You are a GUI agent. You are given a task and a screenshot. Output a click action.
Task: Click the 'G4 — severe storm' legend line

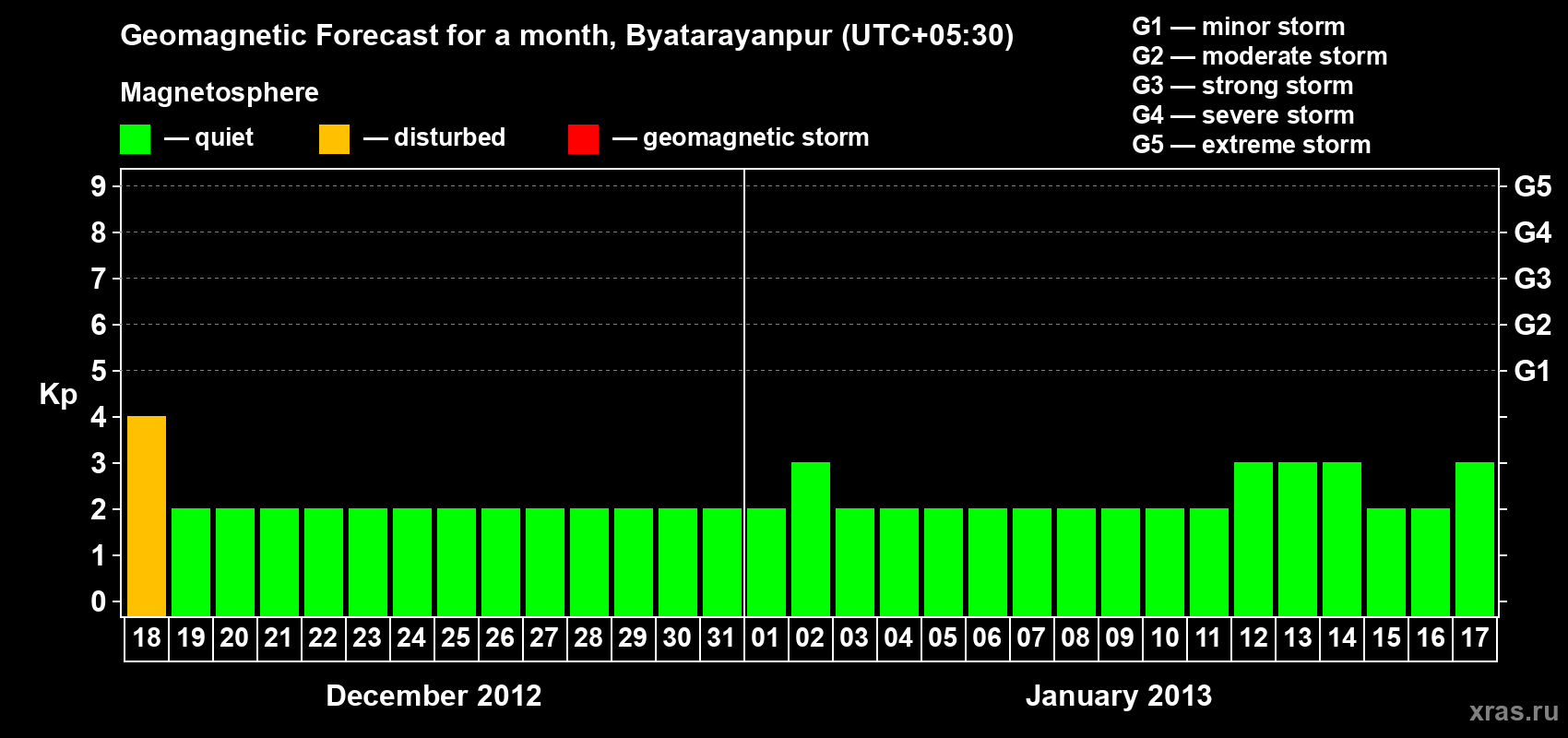click(1243, 115)
